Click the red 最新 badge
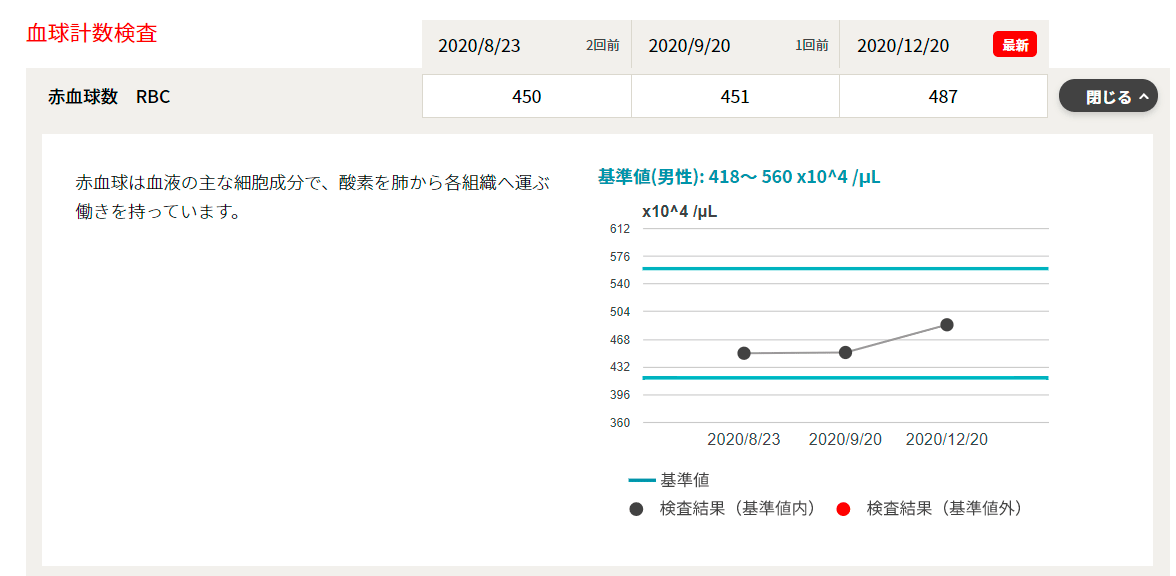1176x576 pixels. point(1015,45)
